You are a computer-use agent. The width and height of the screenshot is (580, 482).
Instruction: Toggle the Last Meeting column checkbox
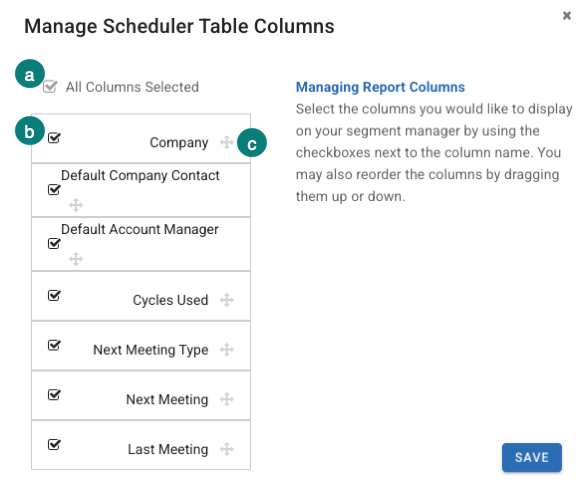pos(54,444)
